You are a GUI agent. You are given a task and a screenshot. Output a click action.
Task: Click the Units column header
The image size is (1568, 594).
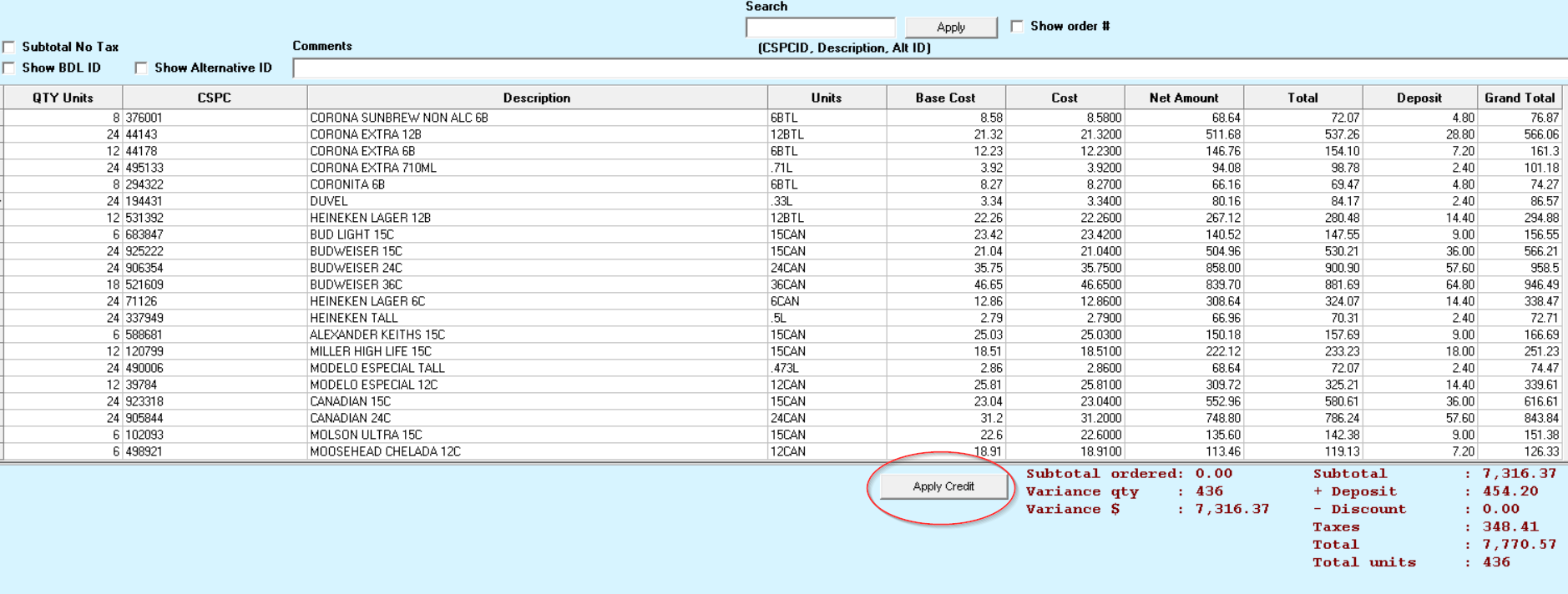click(x=827, y=98)
